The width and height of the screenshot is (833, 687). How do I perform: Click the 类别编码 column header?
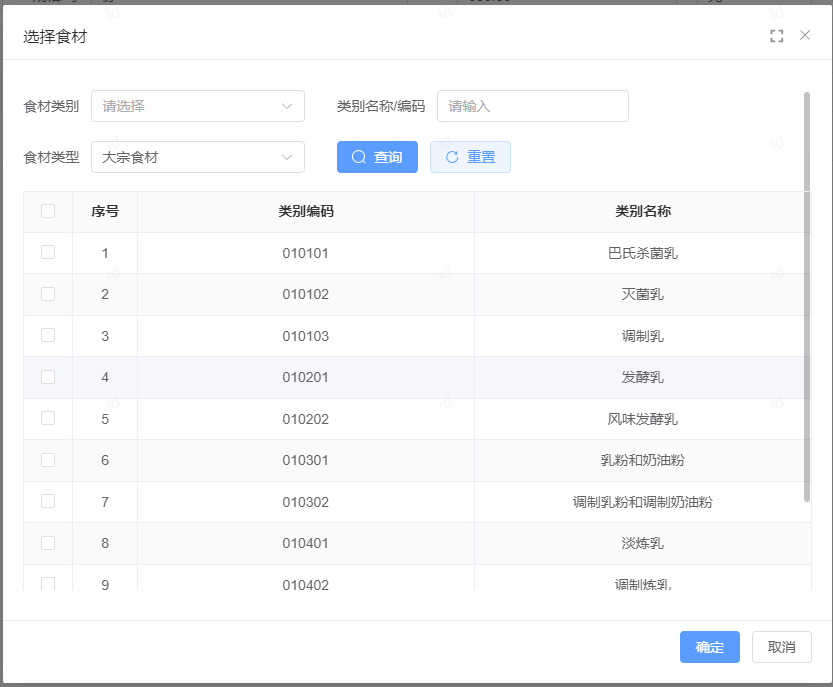pos(305,212)
